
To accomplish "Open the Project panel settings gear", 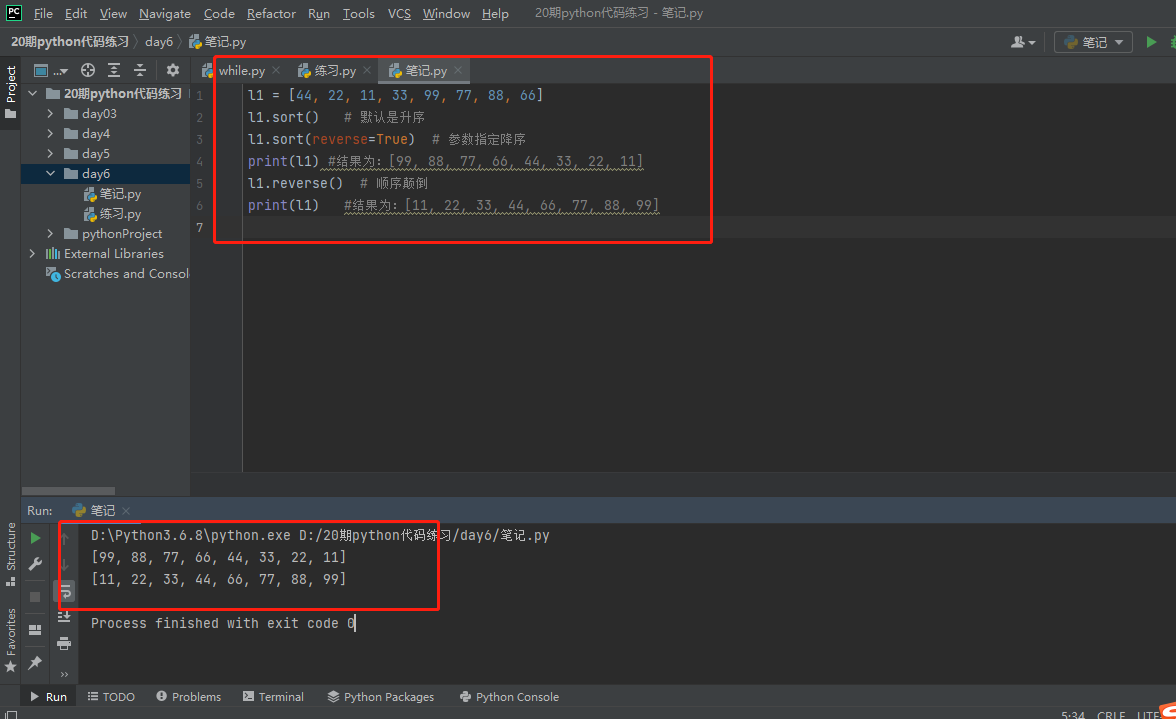I will coord(172,70).
